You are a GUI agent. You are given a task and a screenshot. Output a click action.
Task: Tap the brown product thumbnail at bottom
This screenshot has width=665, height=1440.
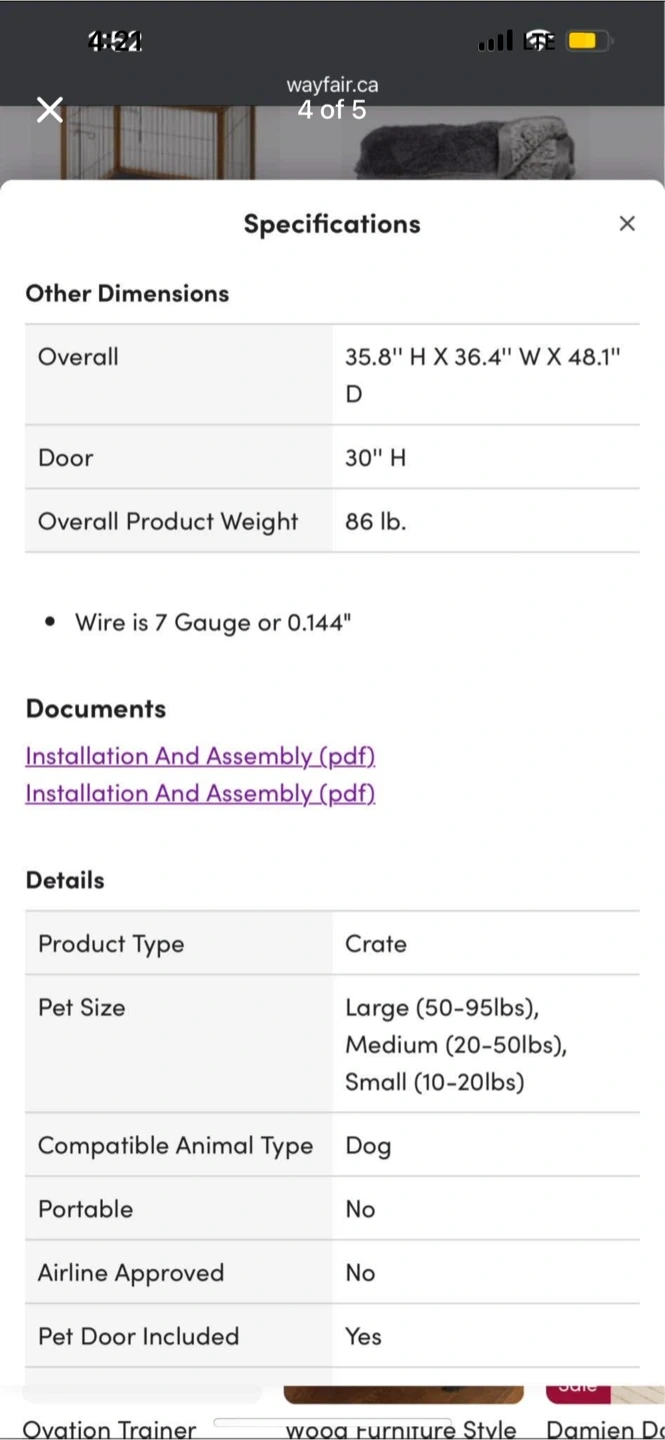(403, 1394)
